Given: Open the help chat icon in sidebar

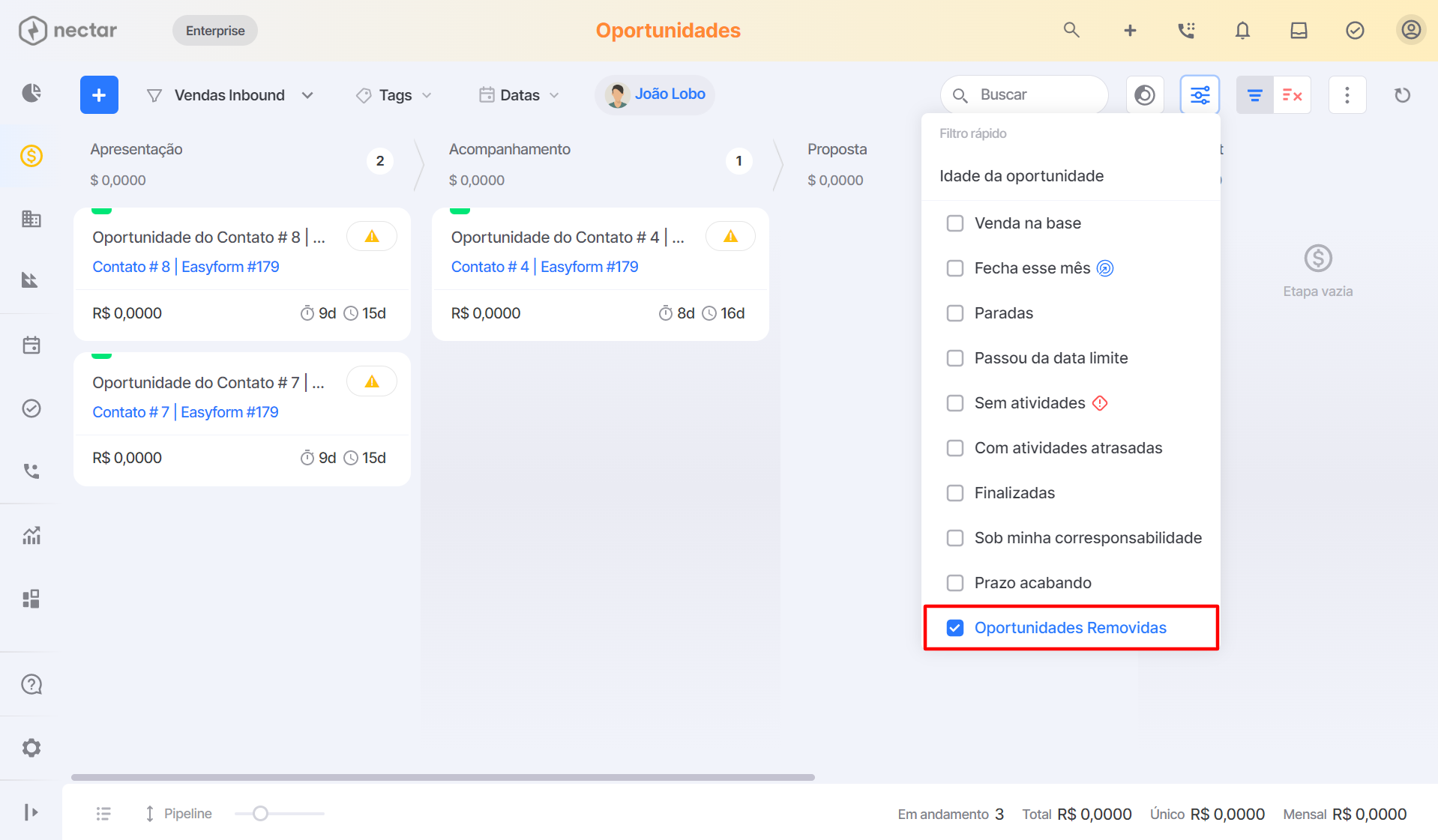Looking at the screenshot, I should (x=31, y=684).
